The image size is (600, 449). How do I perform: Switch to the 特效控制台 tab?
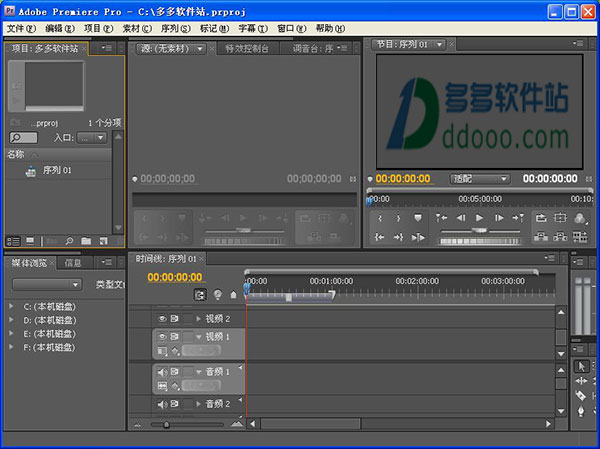pos(246,49)
